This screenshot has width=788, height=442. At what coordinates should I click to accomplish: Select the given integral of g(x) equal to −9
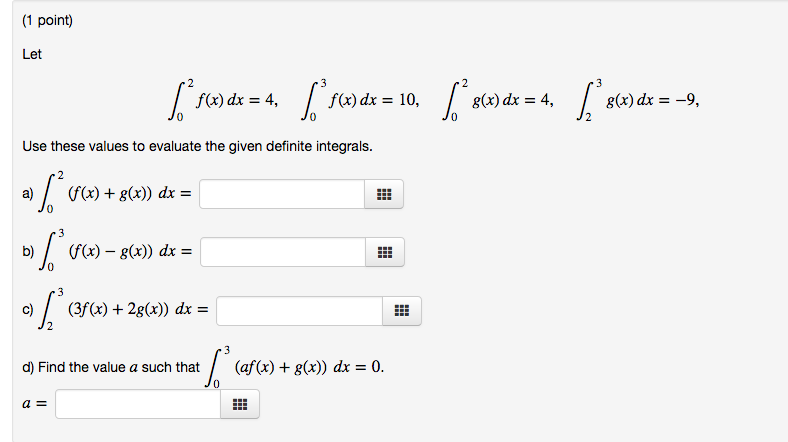(637, 100)
